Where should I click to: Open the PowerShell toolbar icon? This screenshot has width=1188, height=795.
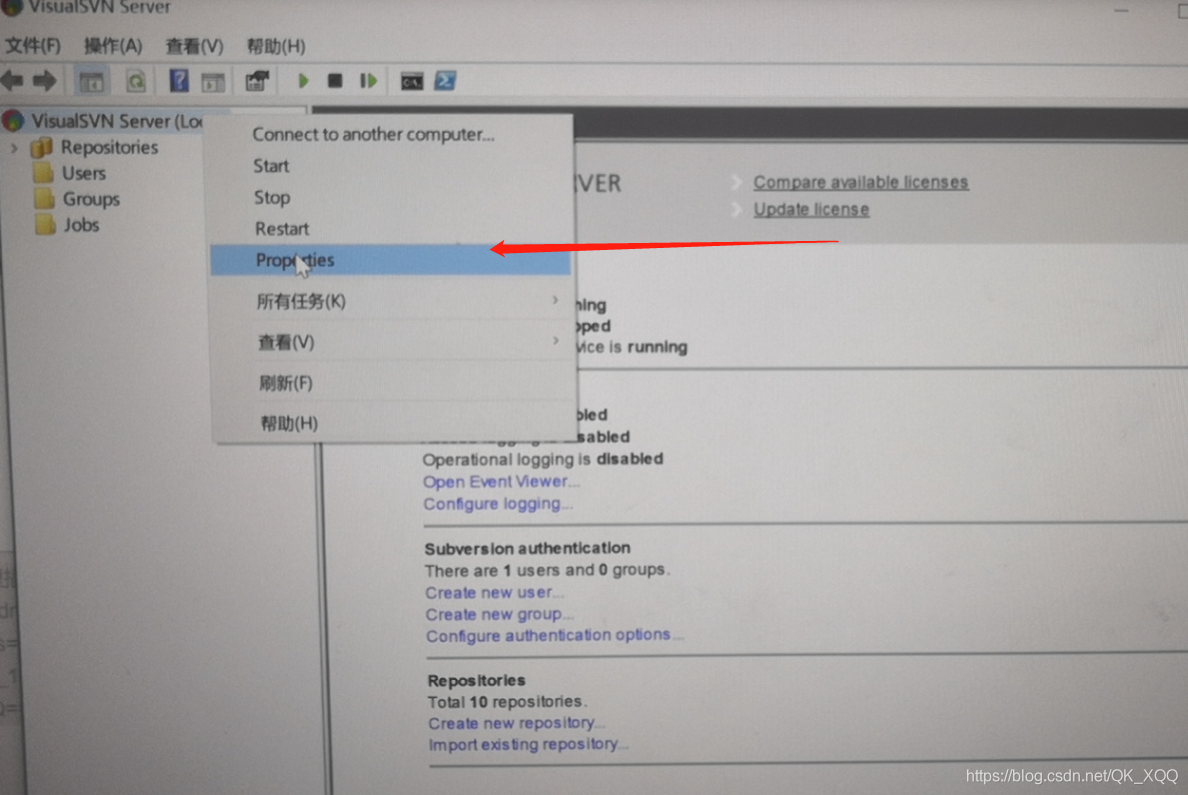click(446, 80)
